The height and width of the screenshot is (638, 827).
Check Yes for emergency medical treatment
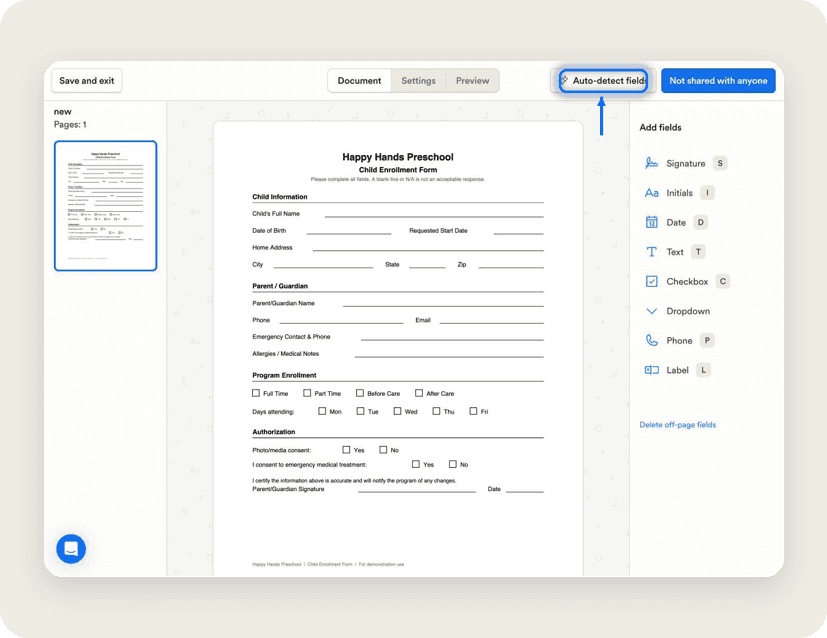pos(416,464)
